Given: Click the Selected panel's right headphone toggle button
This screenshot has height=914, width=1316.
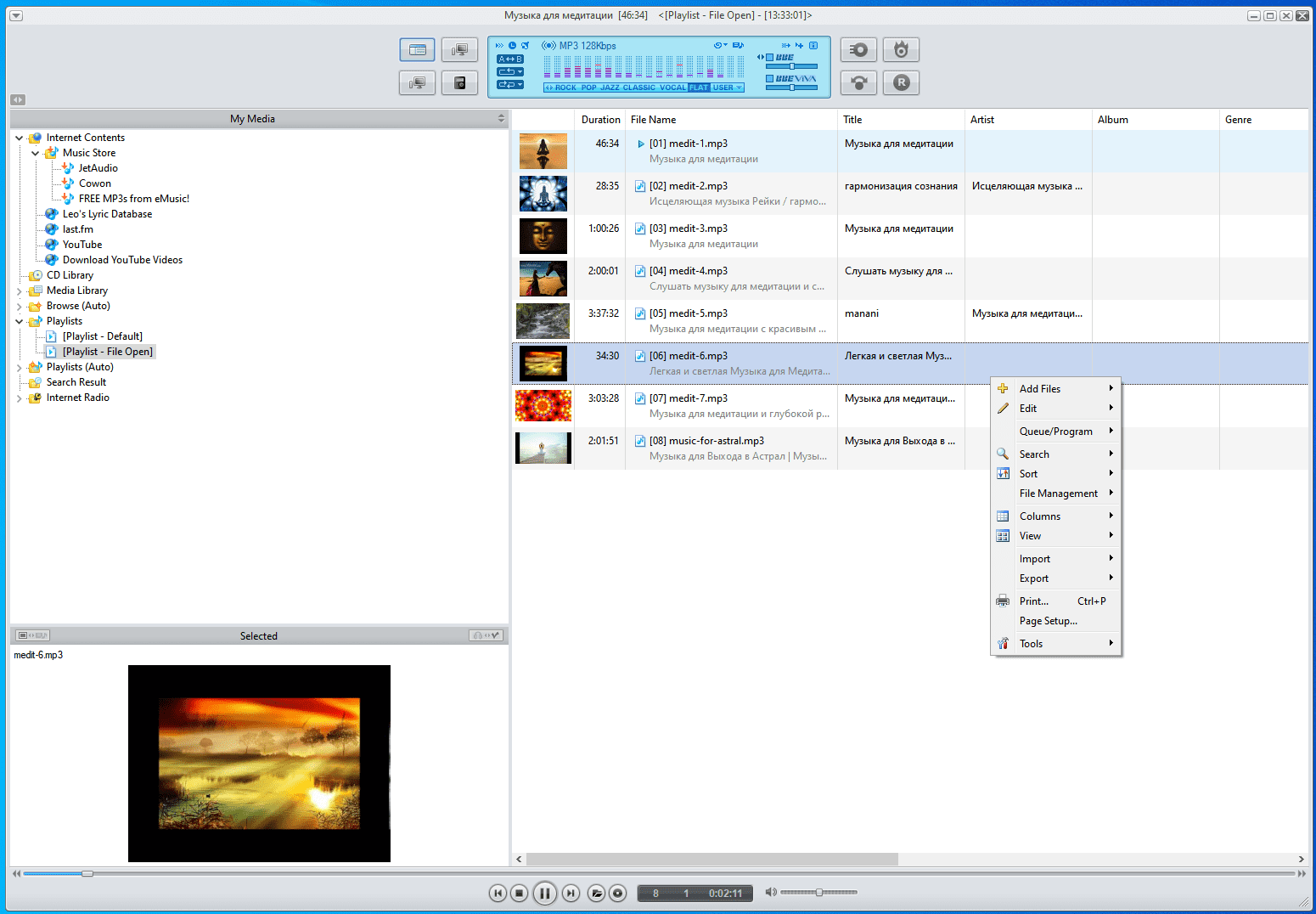Looking at the screenshot, I should point(486,635).
